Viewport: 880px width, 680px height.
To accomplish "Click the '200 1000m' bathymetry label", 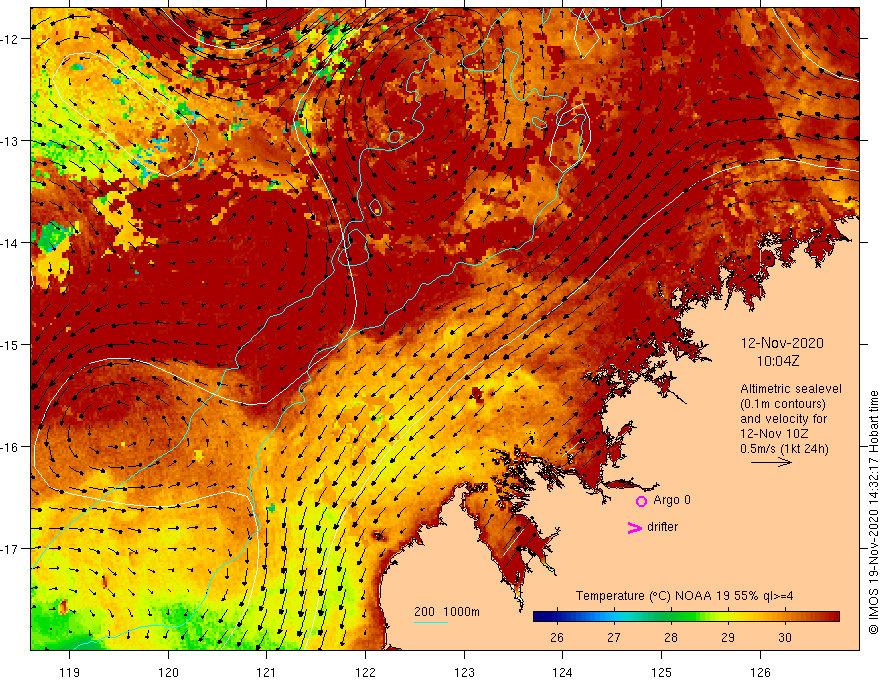I will pos(447,612).
